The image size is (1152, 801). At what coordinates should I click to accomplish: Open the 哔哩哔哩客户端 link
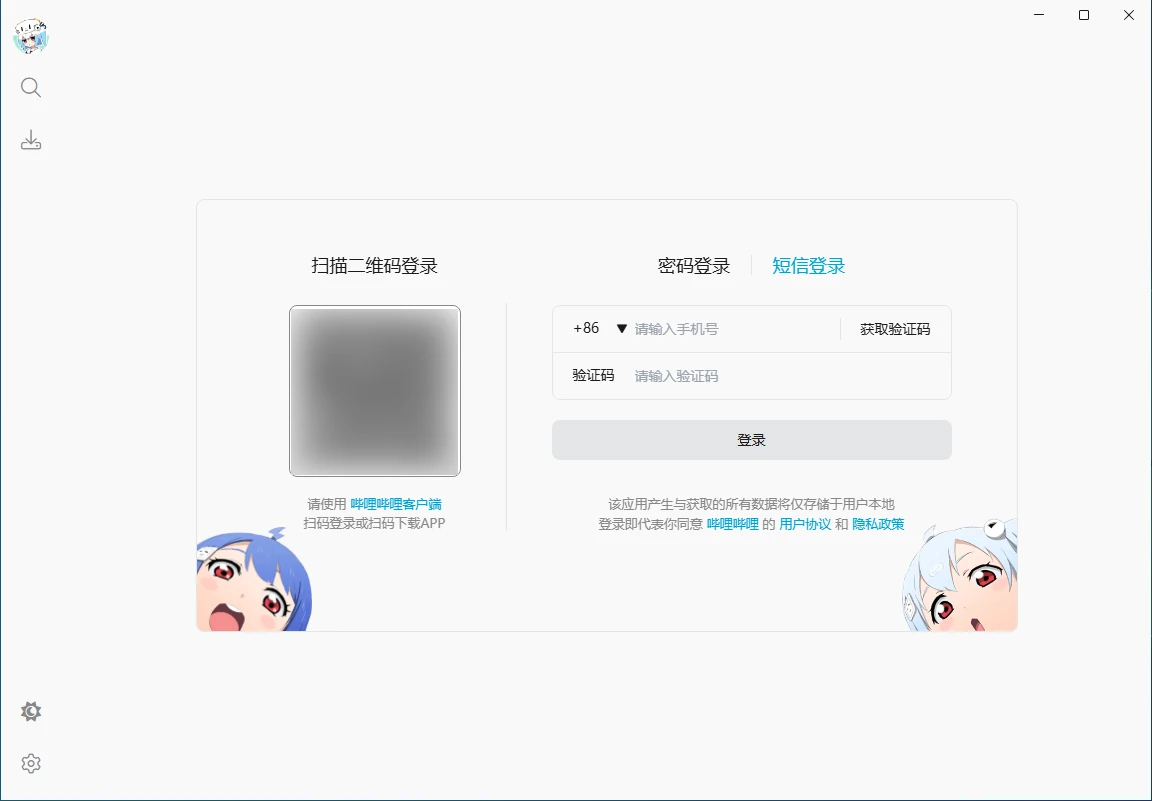(396, 505)
